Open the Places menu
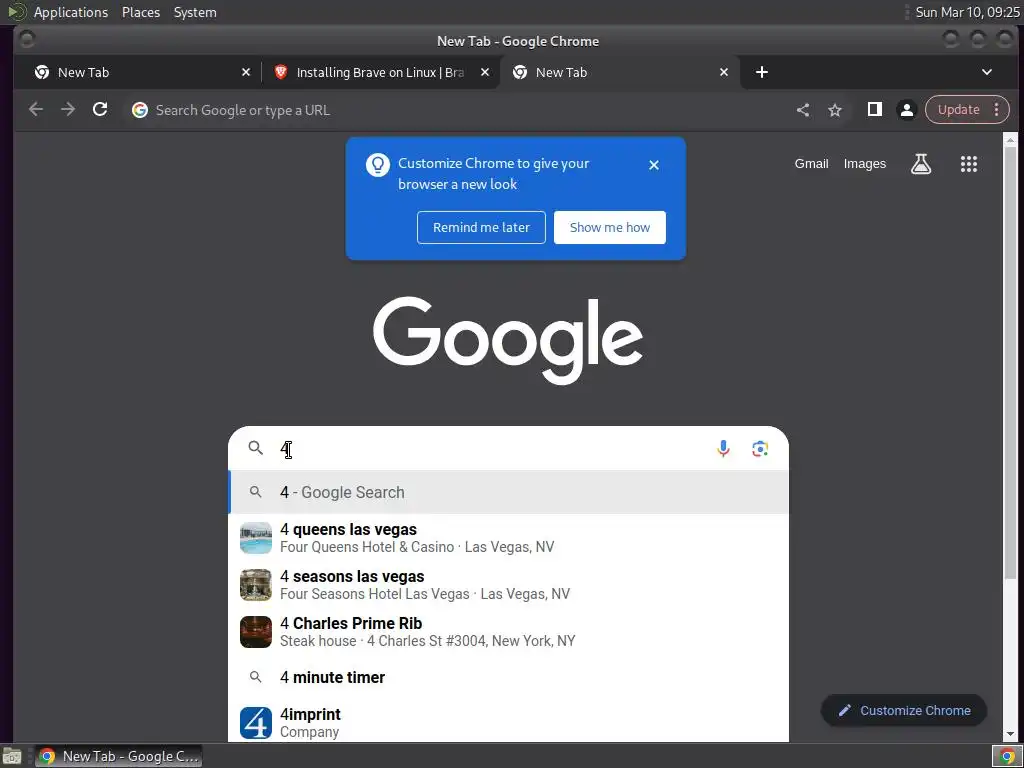The image size is (1024, 768). point(141,12)
